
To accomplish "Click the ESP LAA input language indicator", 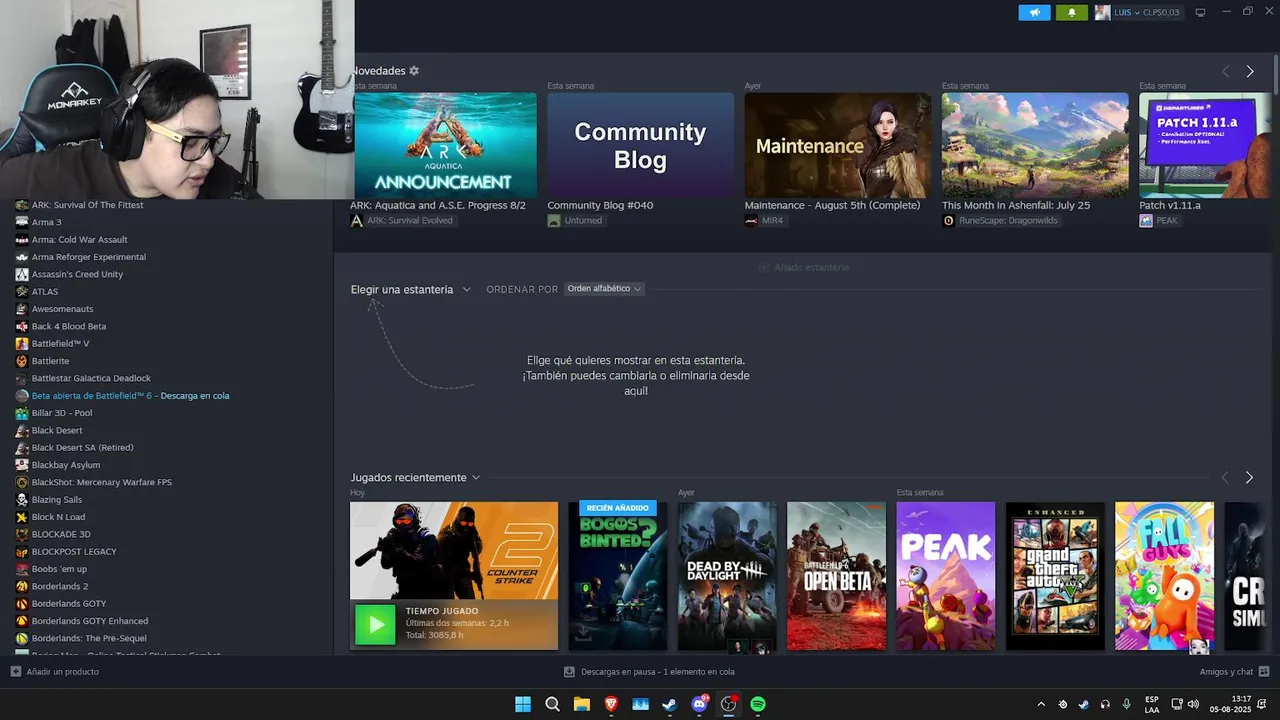I will pyautogui.click(x=1152, y=704).
